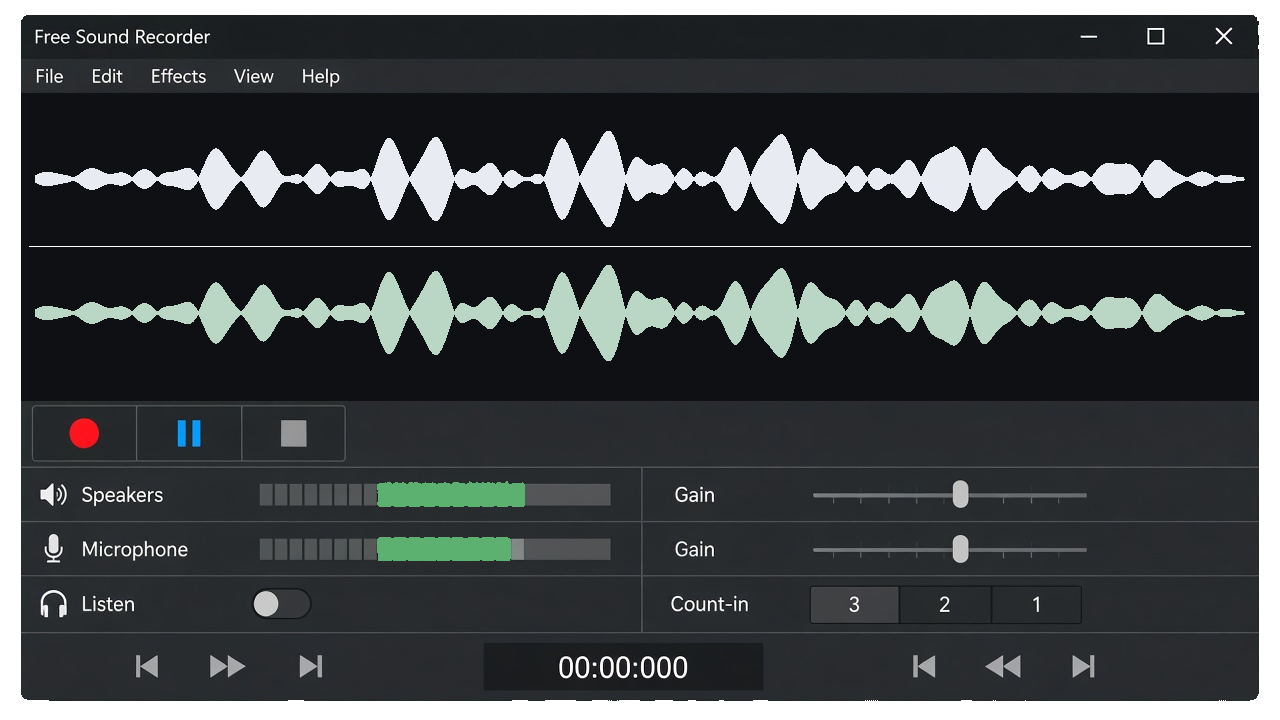Click the Listen label
The height and width of the screenshot is (720, 1280).
(x=108, y=604)
